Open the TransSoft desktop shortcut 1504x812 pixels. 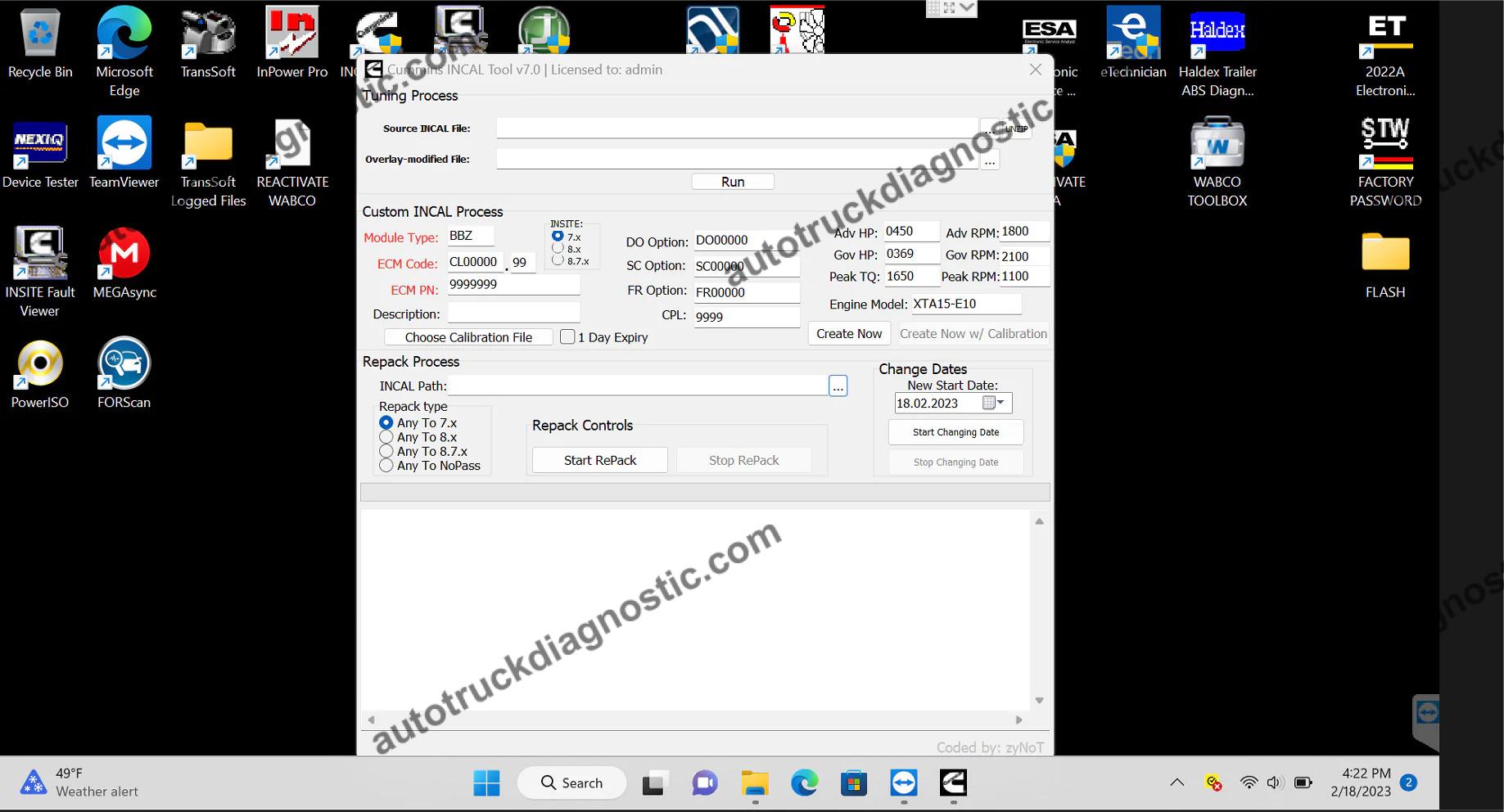pyautogui.click(x=208, y=43)
